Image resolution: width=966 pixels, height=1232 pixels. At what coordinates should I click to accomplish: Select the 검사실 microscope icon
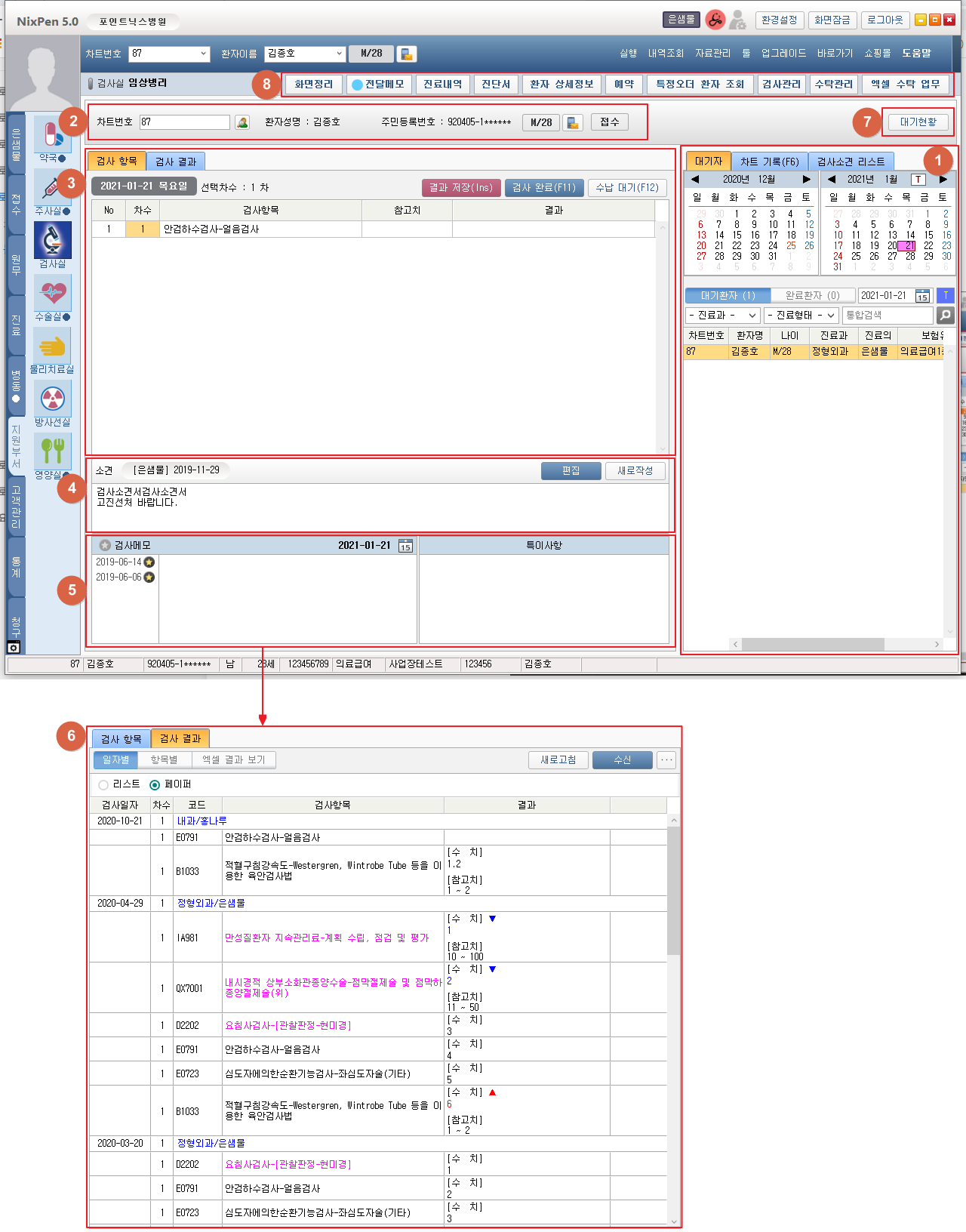point(52,241)
